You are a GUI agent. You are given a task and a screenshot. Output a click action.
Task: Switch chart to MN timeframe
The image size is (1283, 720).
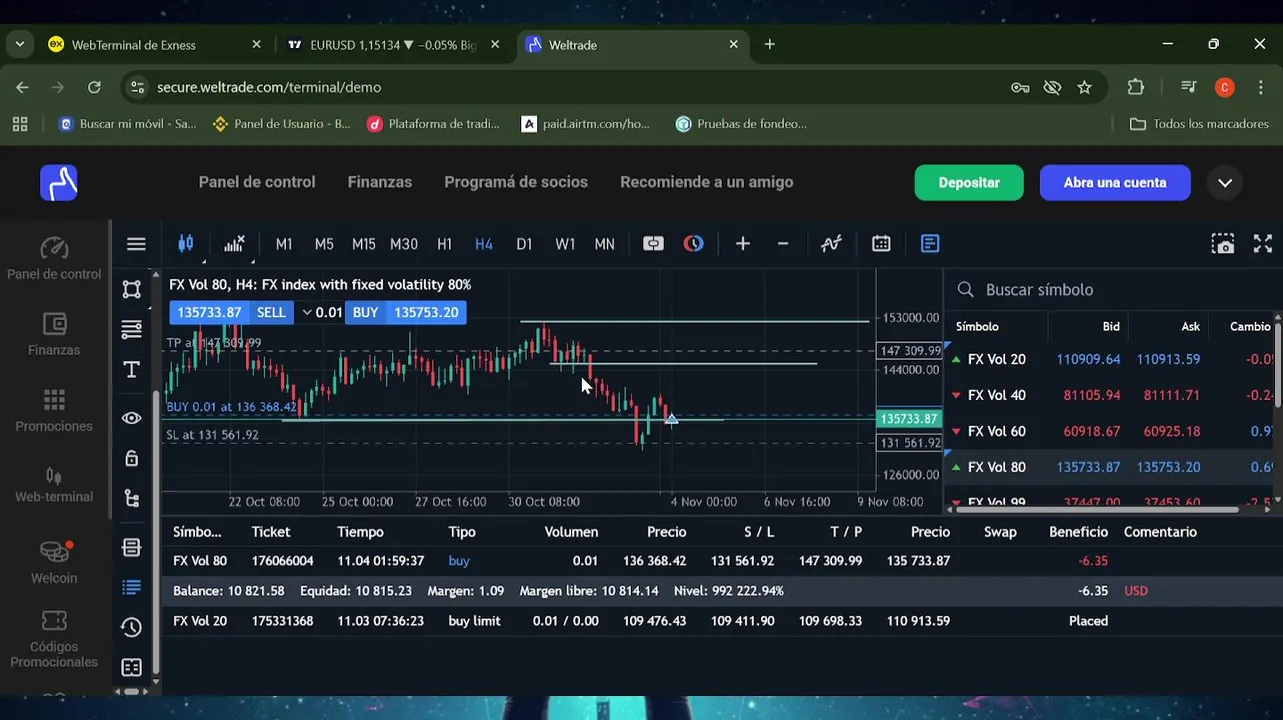click(605, 244)
